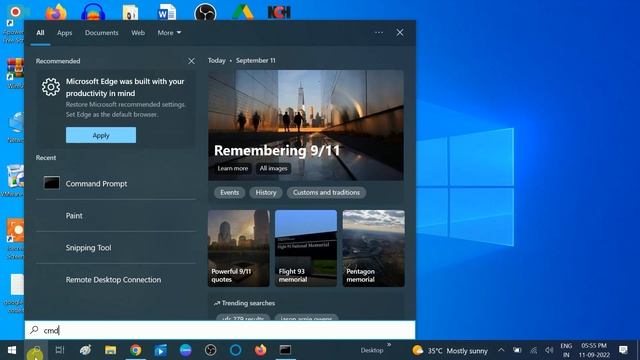Screen dimensions: 640x360
Task: Open the Flight 93 memorial card
Action: [x=306, y=248]
